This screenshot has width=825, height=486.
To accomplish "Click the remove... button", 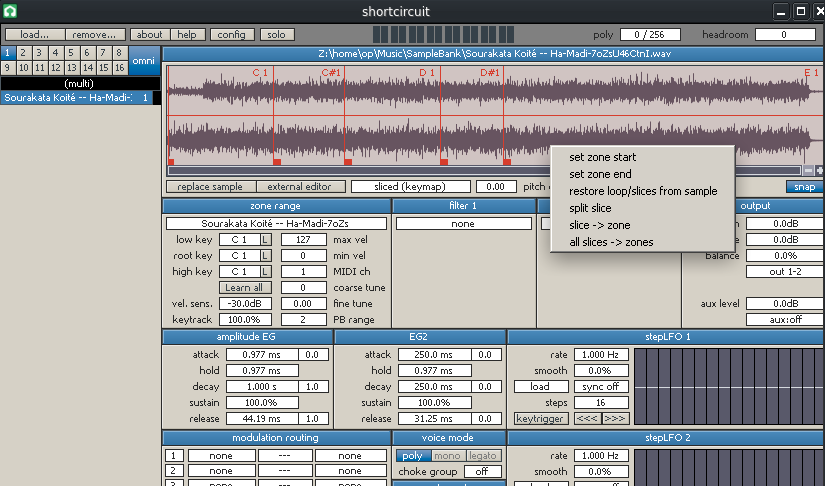I will pyautogui.click(x=95, y=35).
